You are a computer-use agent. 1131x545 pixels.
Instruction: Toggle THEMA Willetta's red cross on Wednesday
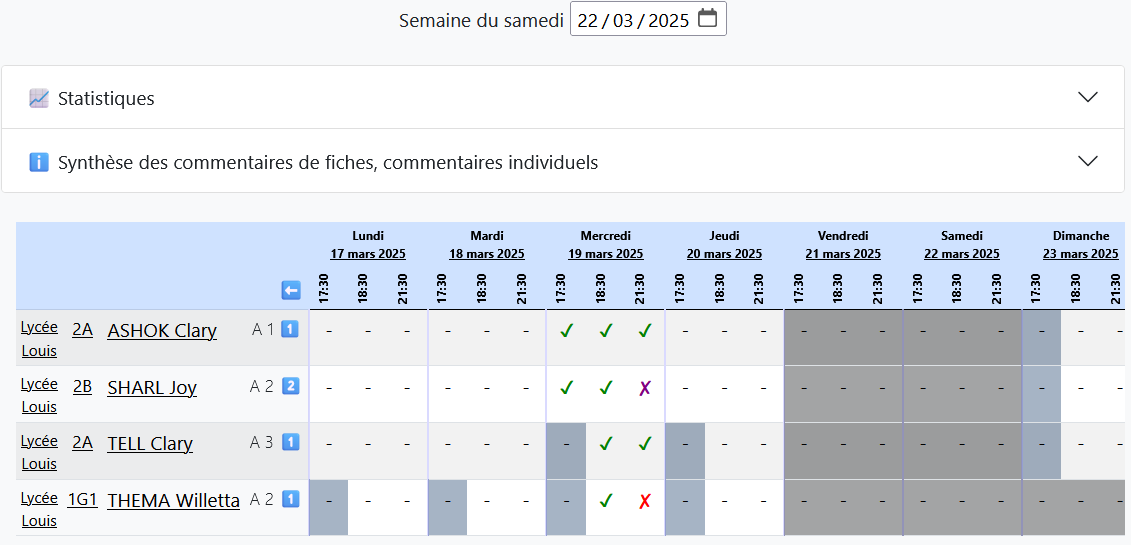click(645, 501)
